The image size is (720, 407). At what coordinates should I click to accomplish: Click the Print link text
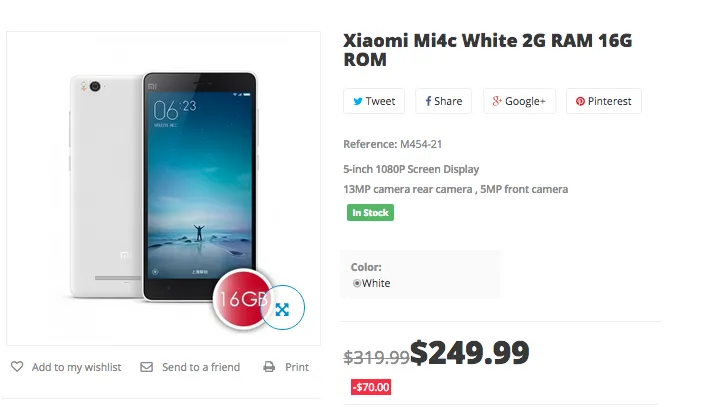[297, 367]
